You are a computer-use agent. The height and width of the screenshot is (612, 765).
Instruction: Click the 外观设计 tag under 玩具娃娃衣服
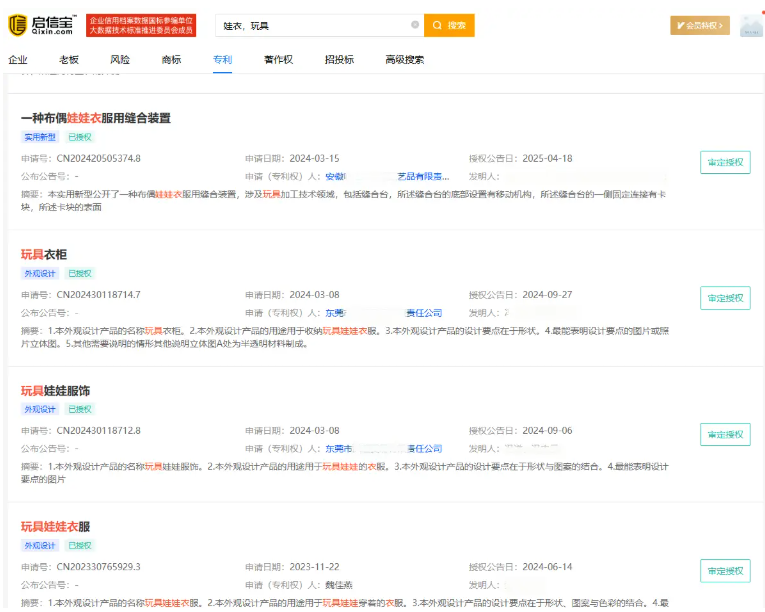click(x=40, y=545)
